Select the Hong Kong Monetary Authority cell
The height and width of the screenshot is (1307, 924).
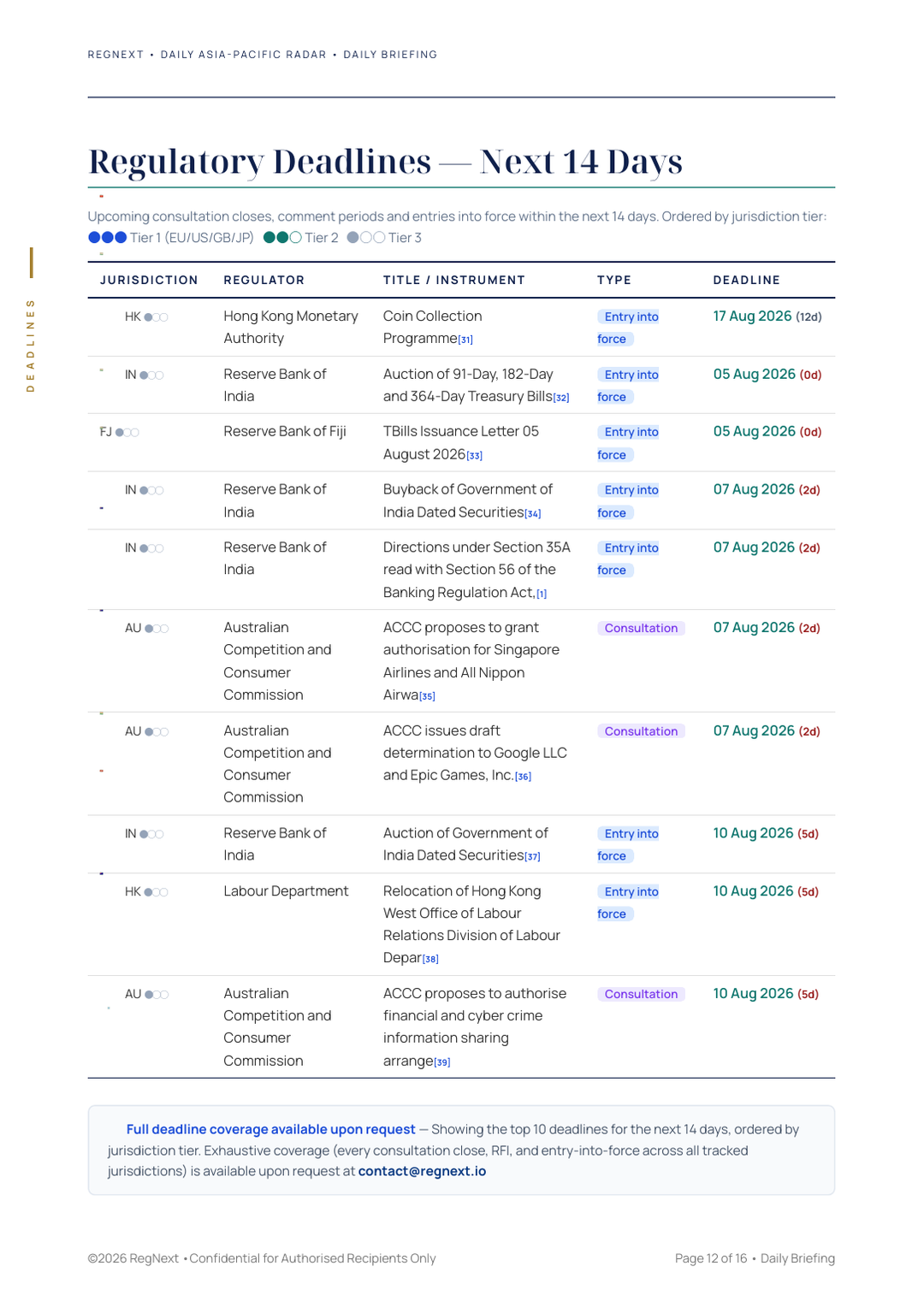291,327
